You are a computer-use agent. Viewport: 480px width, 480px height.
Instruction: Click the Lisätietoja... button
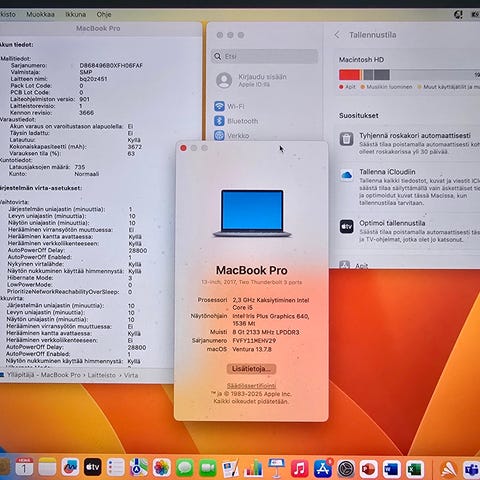coord(251,369)
